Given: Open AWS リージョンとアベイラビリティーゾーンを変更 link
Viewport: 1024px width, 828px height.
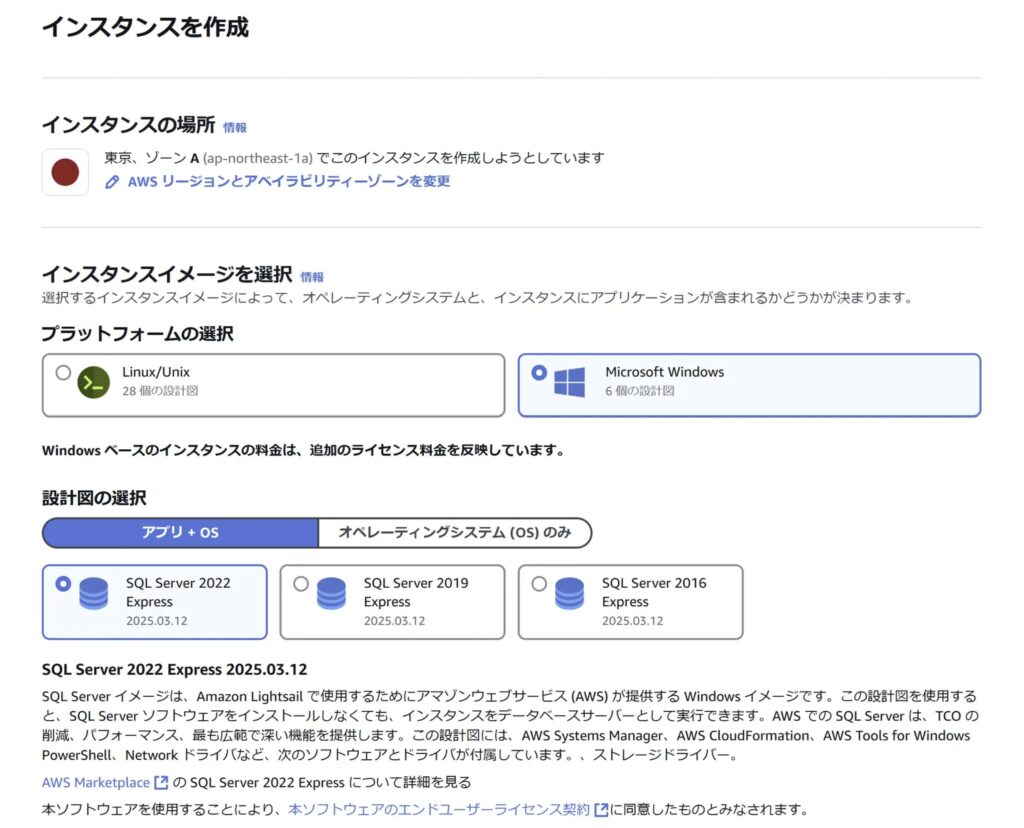Looking at the screenshot, I should [x=288, y=182].
